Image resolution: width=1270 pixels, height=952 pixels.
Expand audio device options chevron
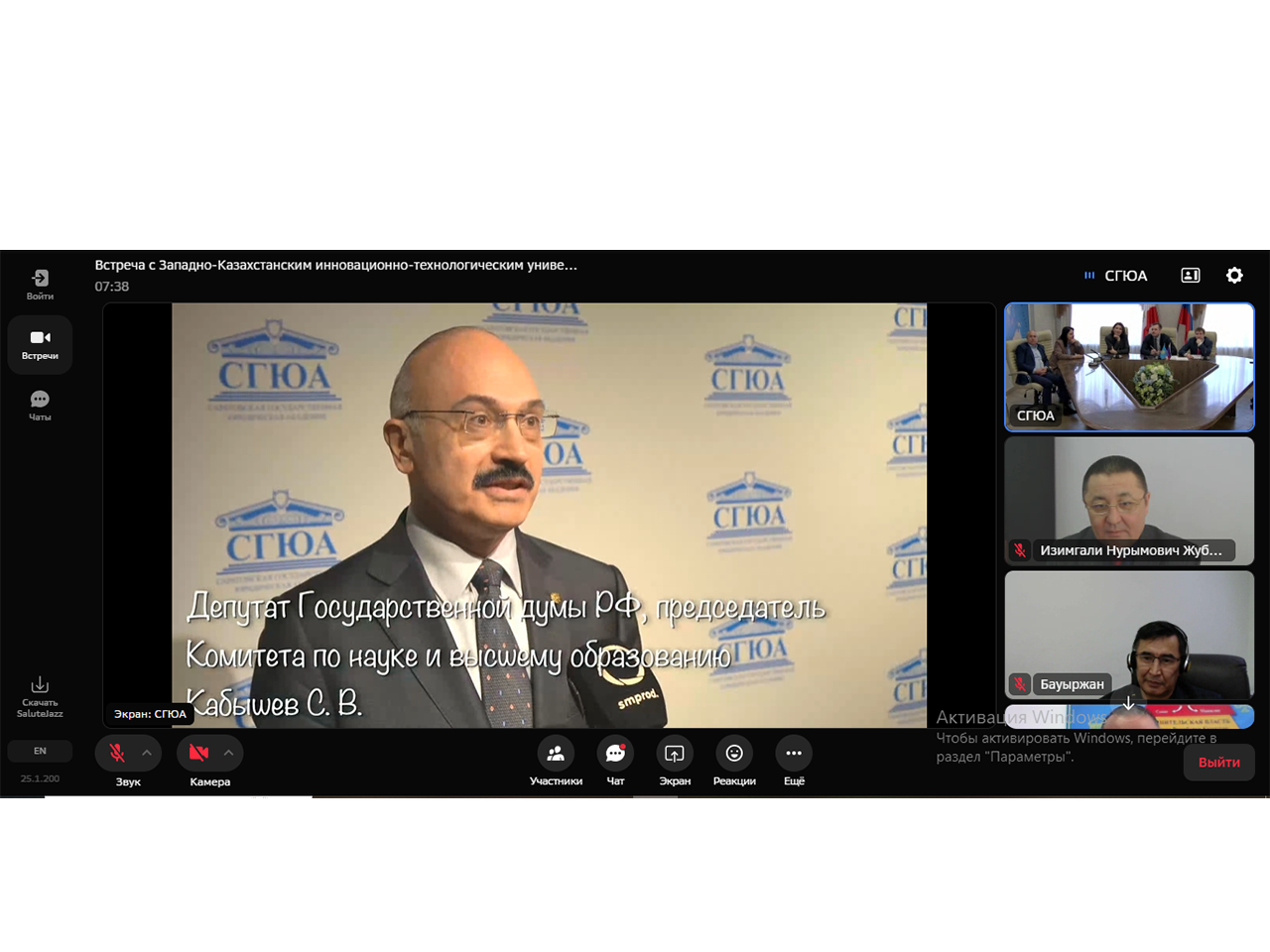pyautogui.click(x=147, y=753)
